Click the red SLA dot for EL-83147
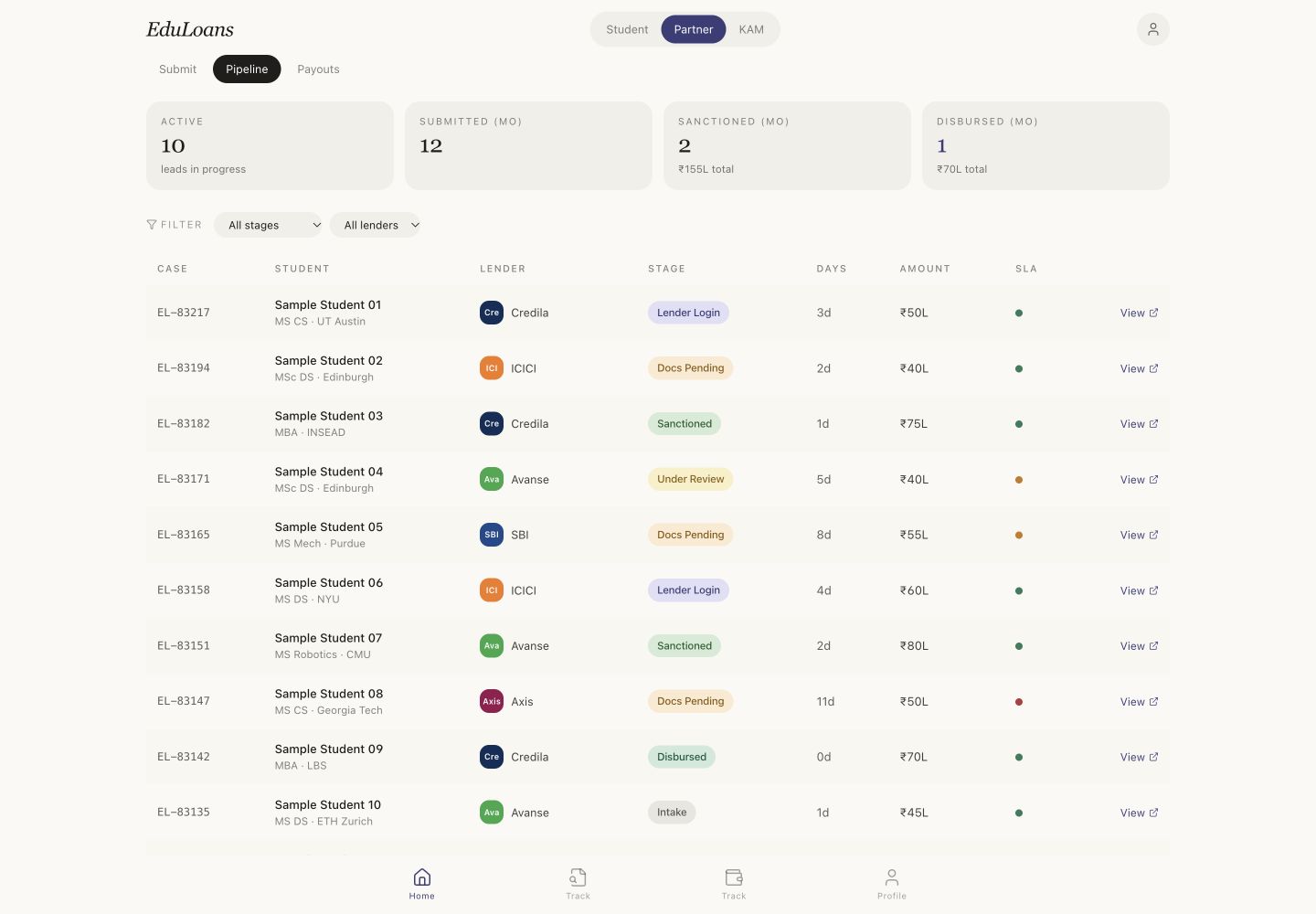This screenshot has width=1316, height=914. 1019,702
